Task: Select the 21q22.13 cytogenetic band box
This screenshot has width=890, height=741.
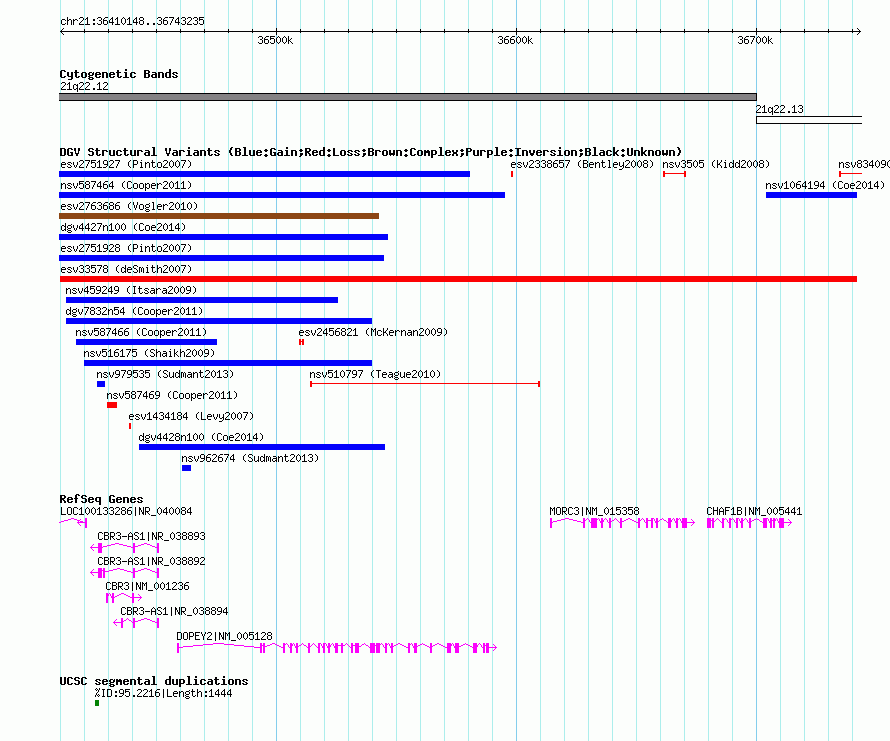Action: [x=809, y=120]
